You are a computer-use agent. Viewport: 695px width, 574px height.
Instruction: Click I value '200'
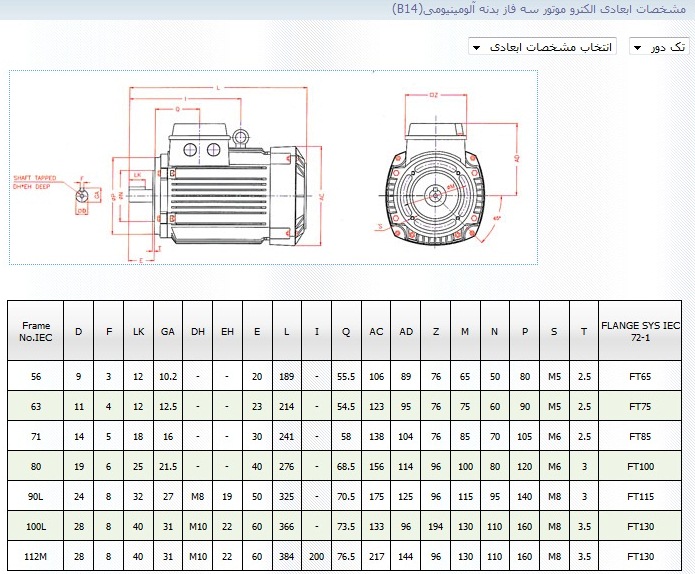[x=316, y=556]
